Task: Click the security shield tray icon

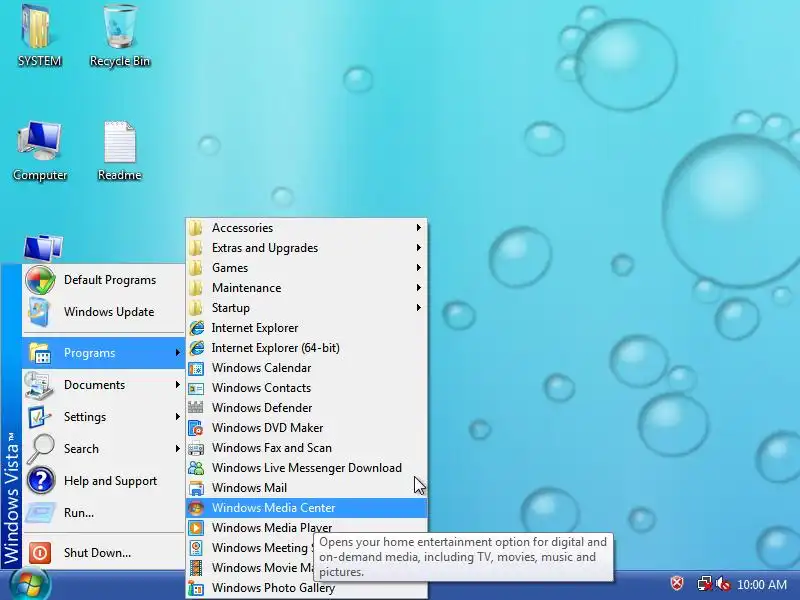Action: click(x=677, y=583)
